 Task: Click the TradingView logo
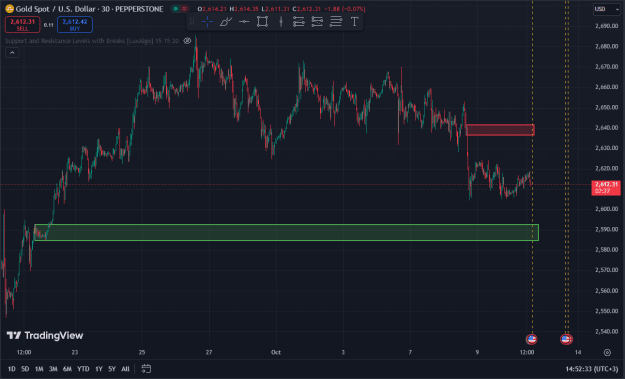pos(45,336)
